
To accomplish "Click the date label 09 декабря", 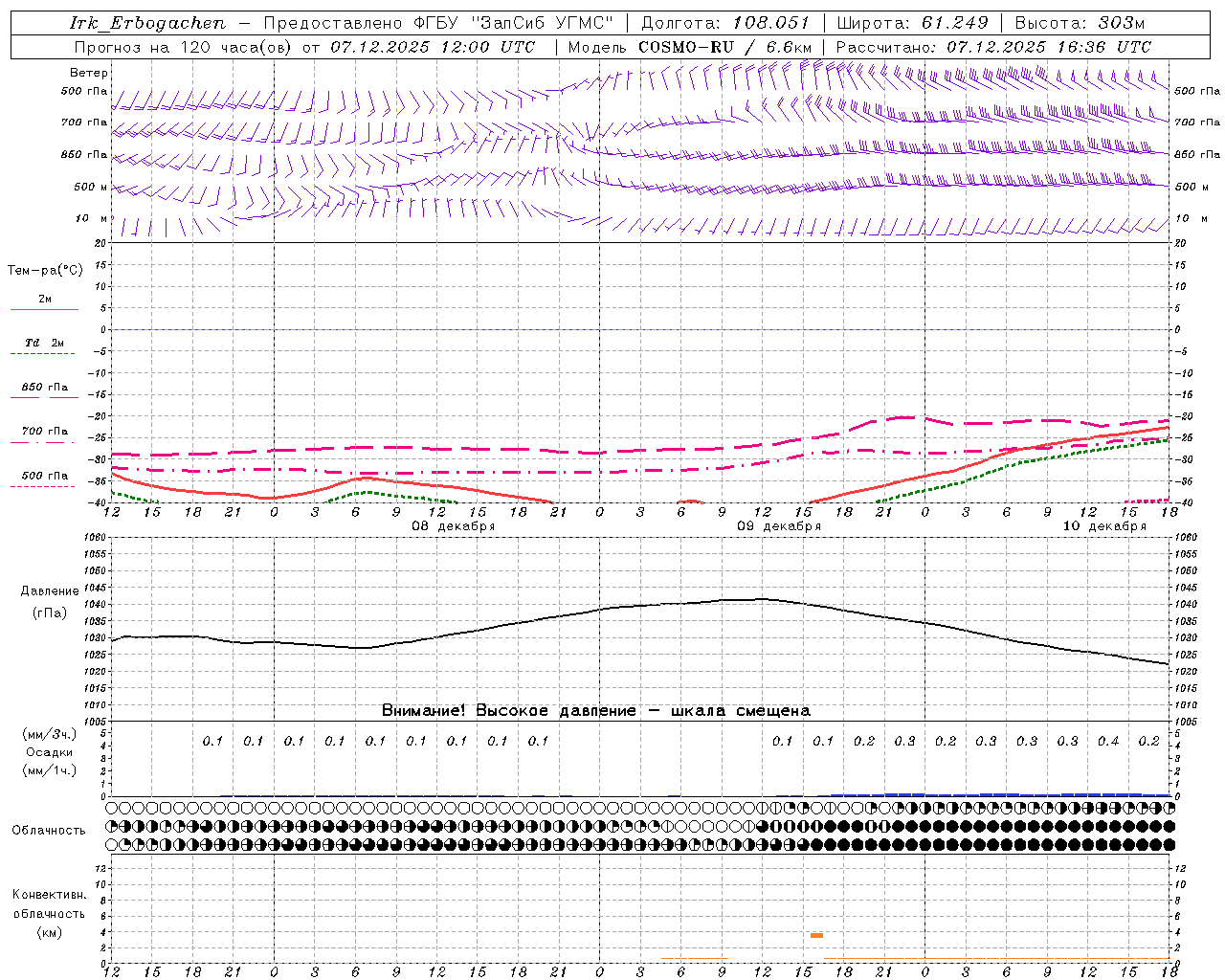I will 778,526.
